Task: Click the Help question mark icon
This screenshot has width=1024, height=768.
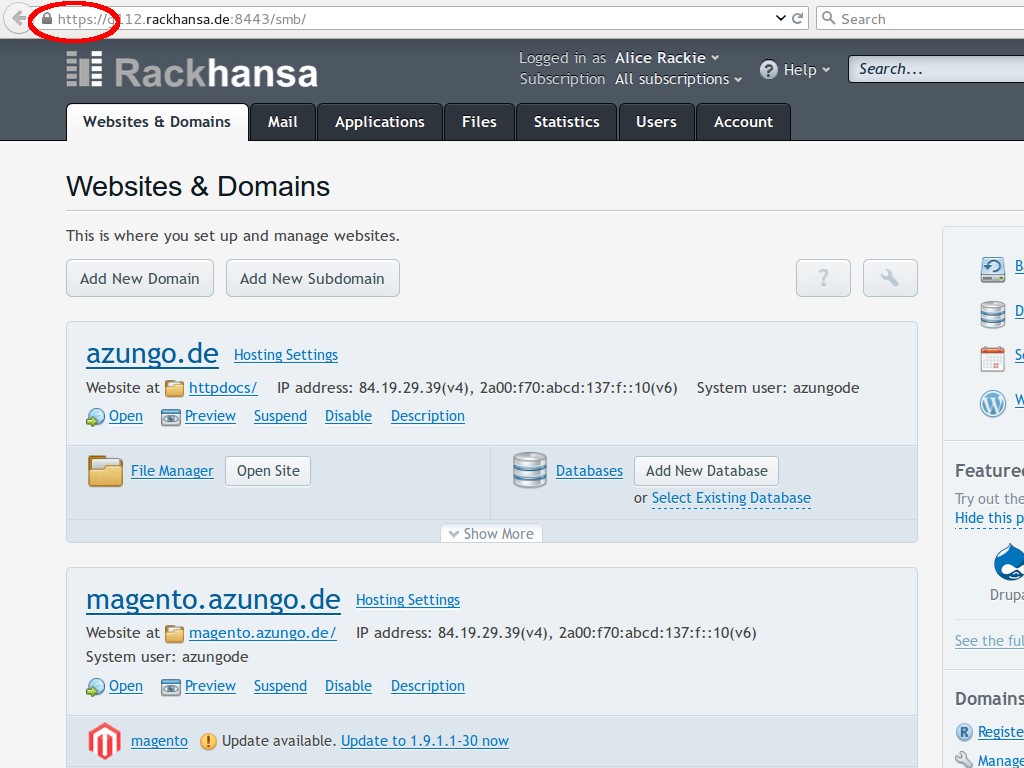Action: click(769, 69)
